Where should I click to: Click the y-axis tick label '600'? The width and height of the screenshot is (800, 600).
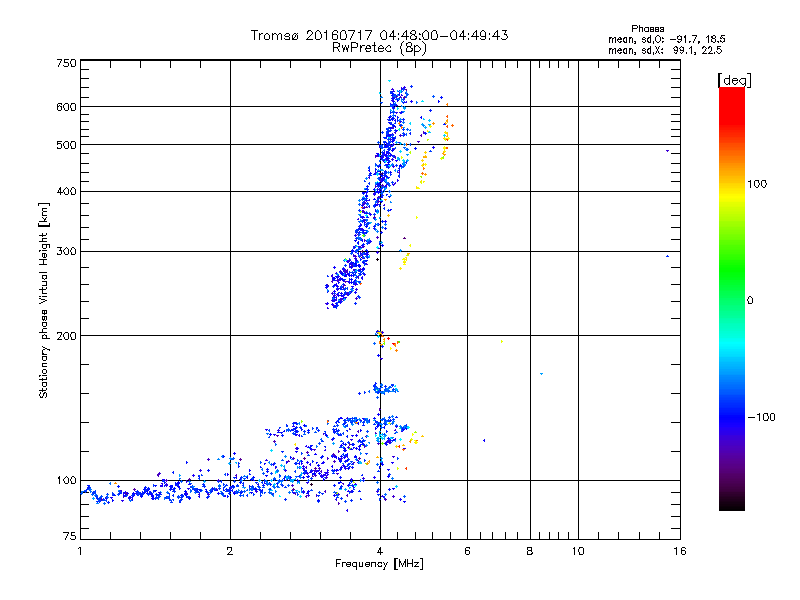click(66, 107)
